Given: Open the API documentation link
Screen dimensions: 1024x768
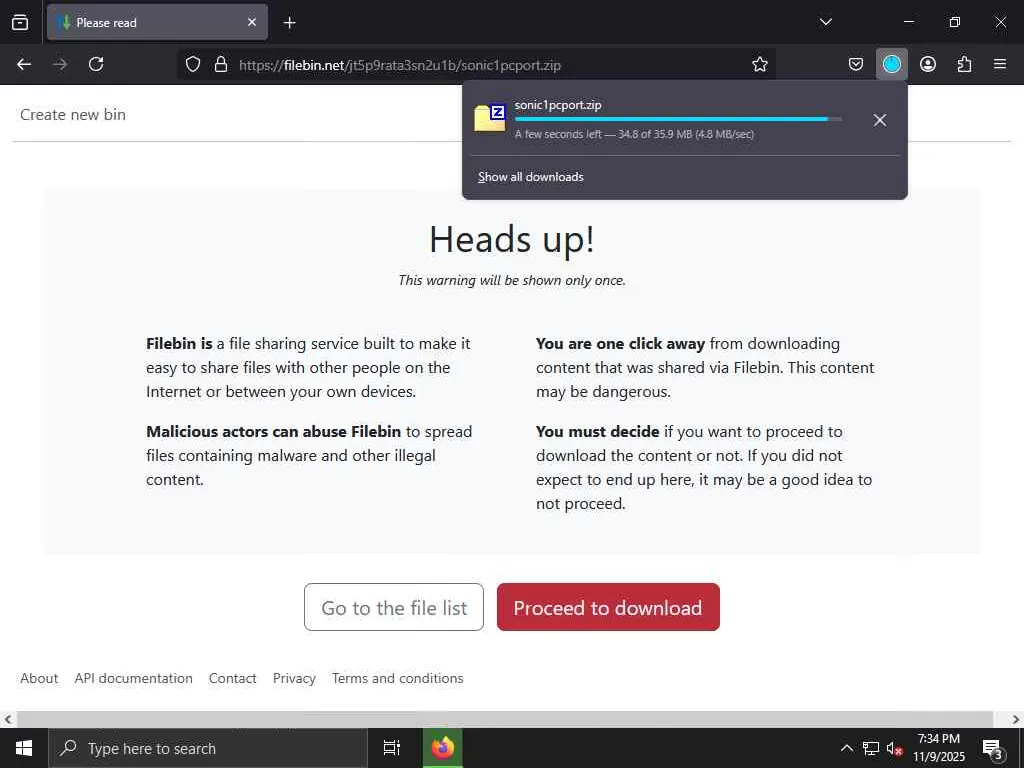Looking at the screenshot, I should click(x=133, y=678).
